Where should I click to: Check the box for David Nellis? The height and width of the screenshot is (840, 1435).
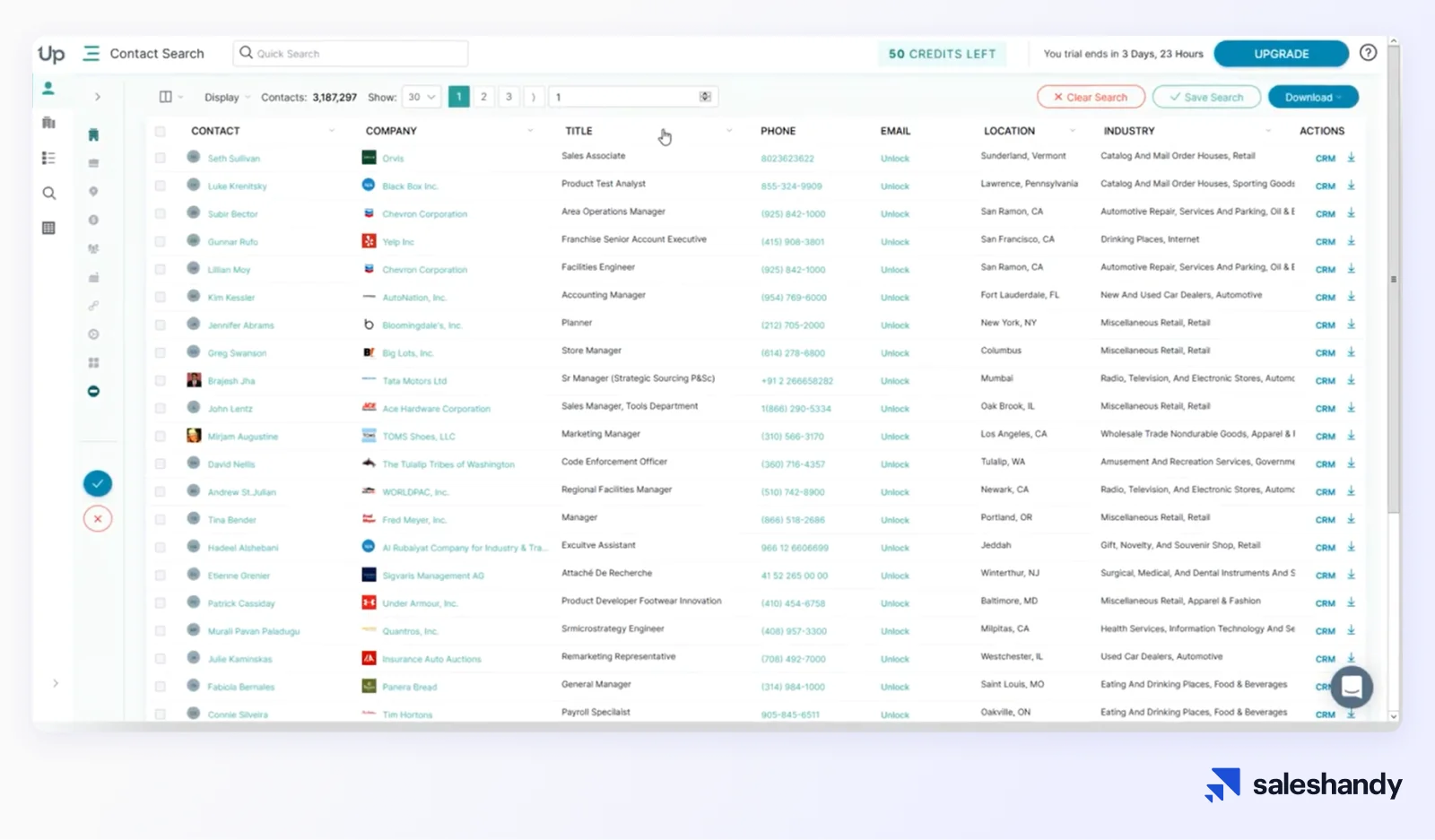(160, 463)
